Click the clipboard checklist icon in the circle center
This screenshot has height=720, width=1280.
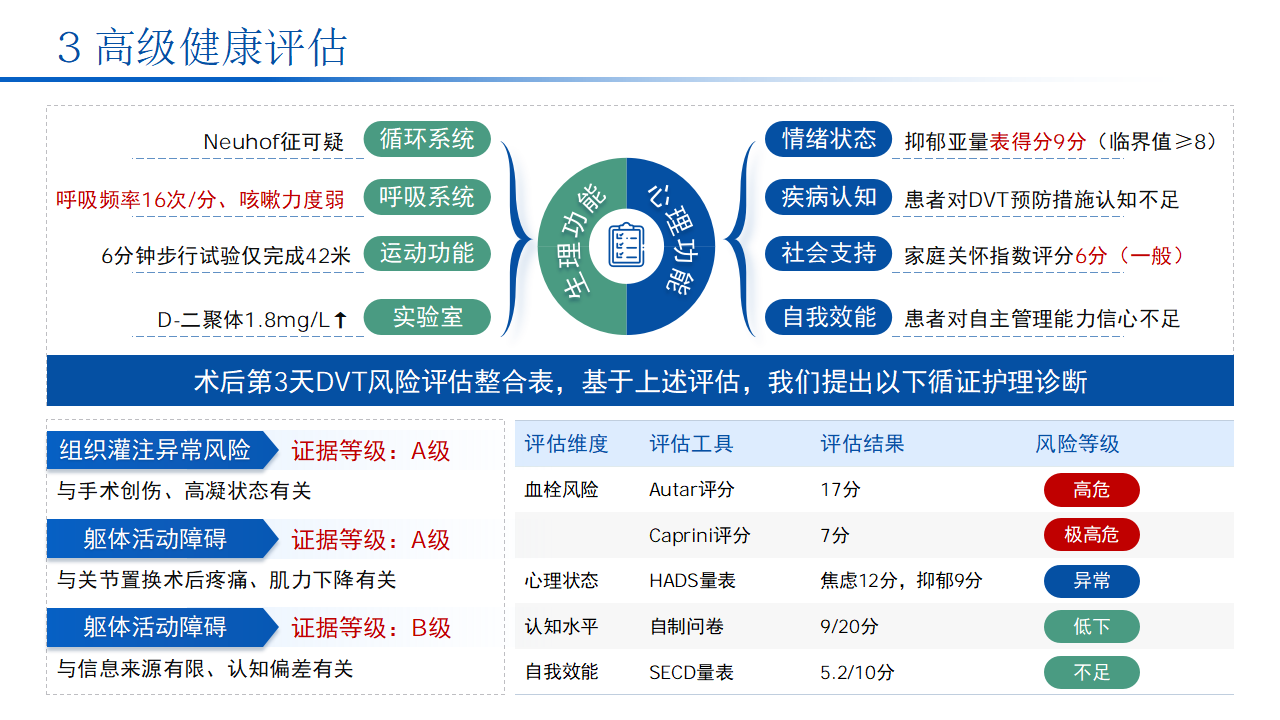627,246
